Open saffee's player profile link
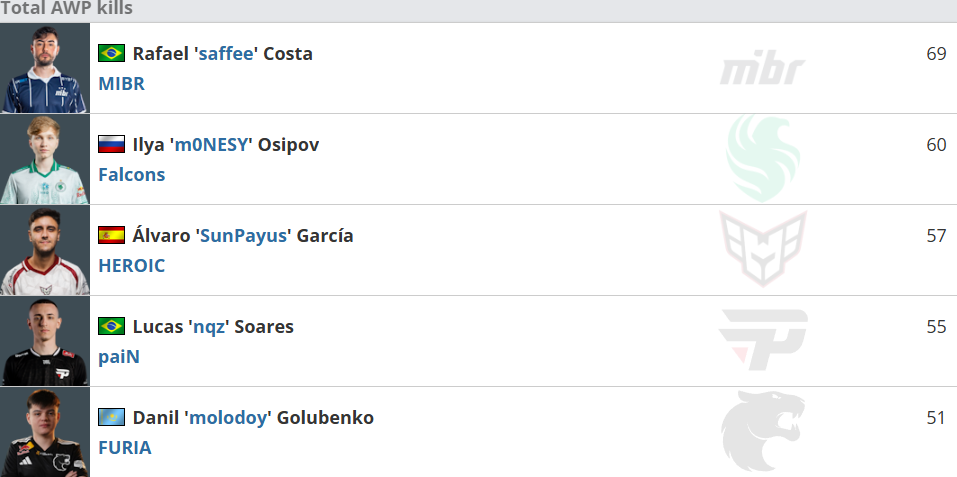This screenshot has width=957, height=477. pyautogui.click(x=226, y=54)
